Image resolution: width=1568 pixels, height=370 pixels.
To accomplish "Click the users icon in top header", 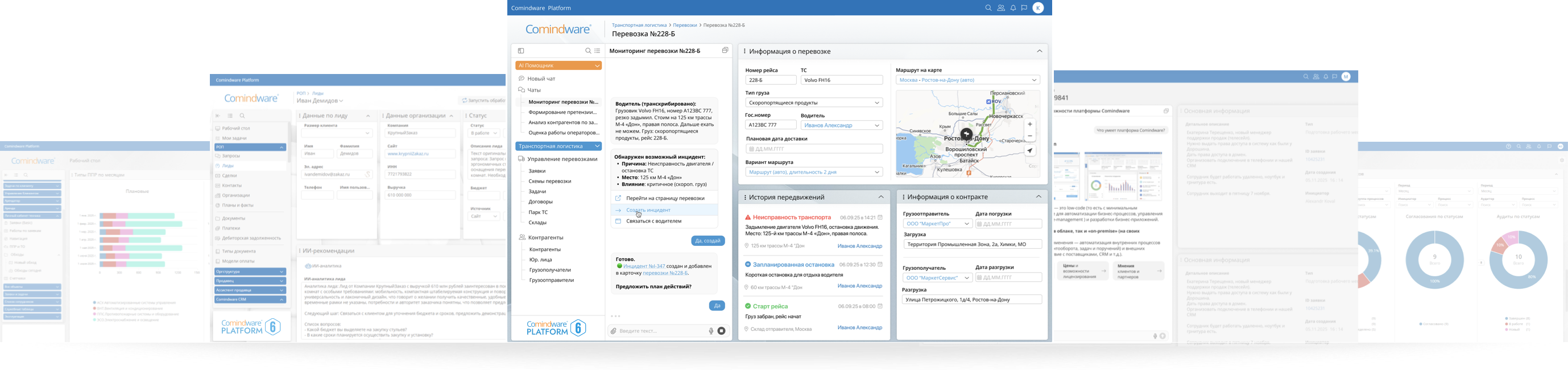I will pyautogui.click(x=1001, y=8).
